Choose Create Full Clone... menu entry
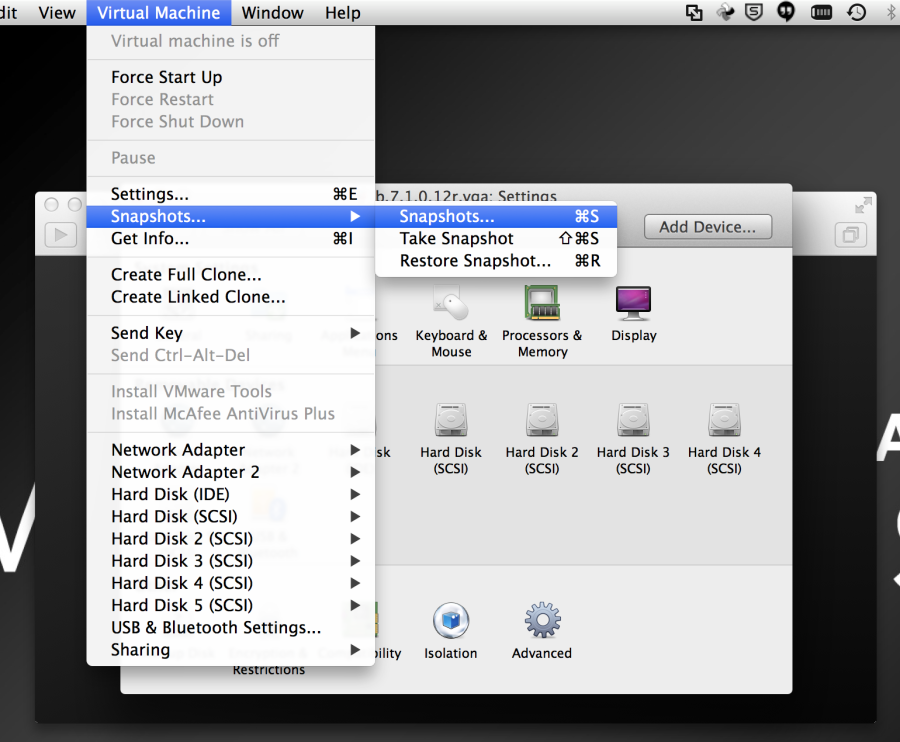Screen dimensions: 900x742 [x=186, y=275]
